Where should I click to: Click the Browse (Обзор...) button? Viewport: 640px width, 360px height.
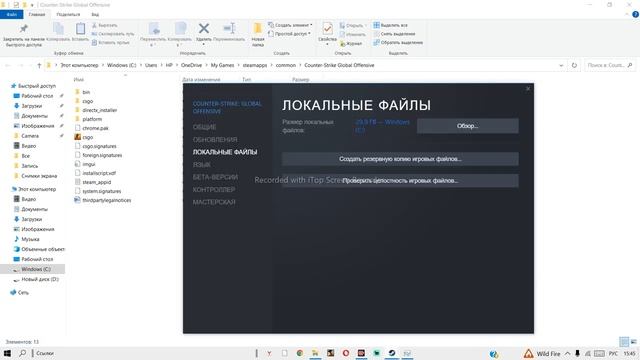tap(468, 126)
